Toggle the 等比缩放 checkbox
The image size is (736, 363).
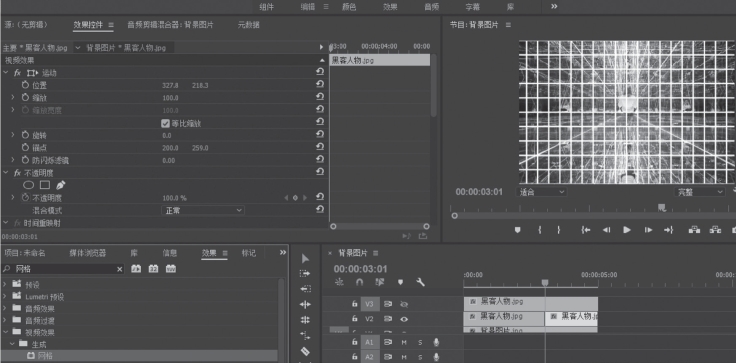tap(165, 123)
